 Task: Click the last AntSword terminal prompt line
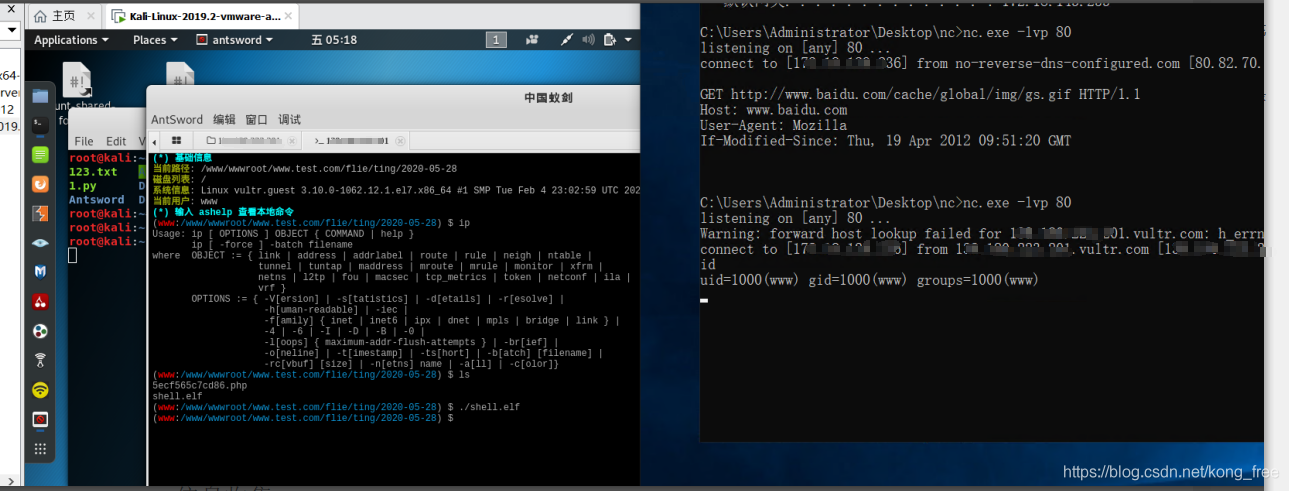click(x=302, y=418)
